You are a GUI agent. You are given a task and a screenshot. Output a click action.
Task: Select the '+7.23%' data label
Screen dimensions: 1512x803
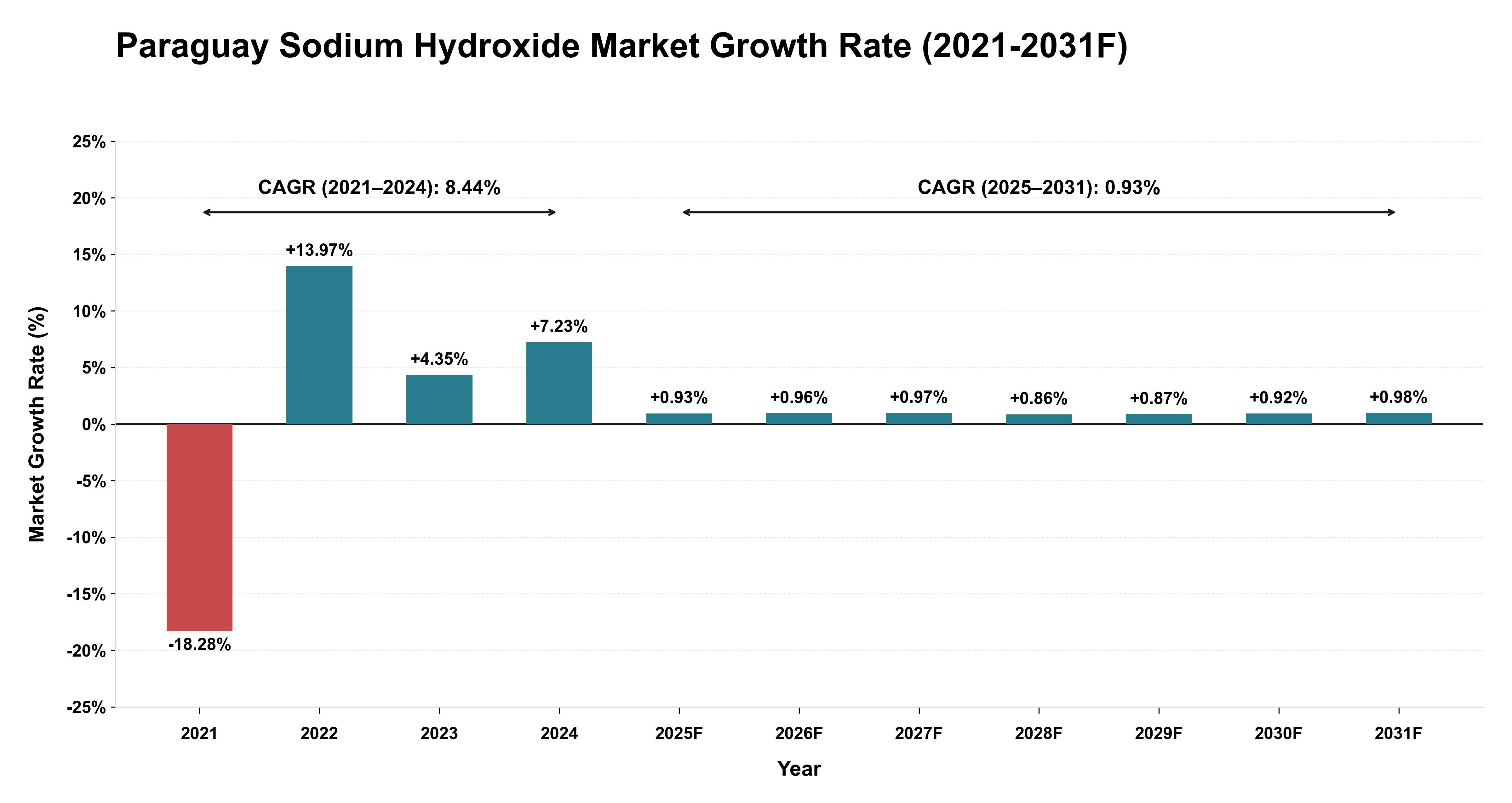tap(559, 326)
